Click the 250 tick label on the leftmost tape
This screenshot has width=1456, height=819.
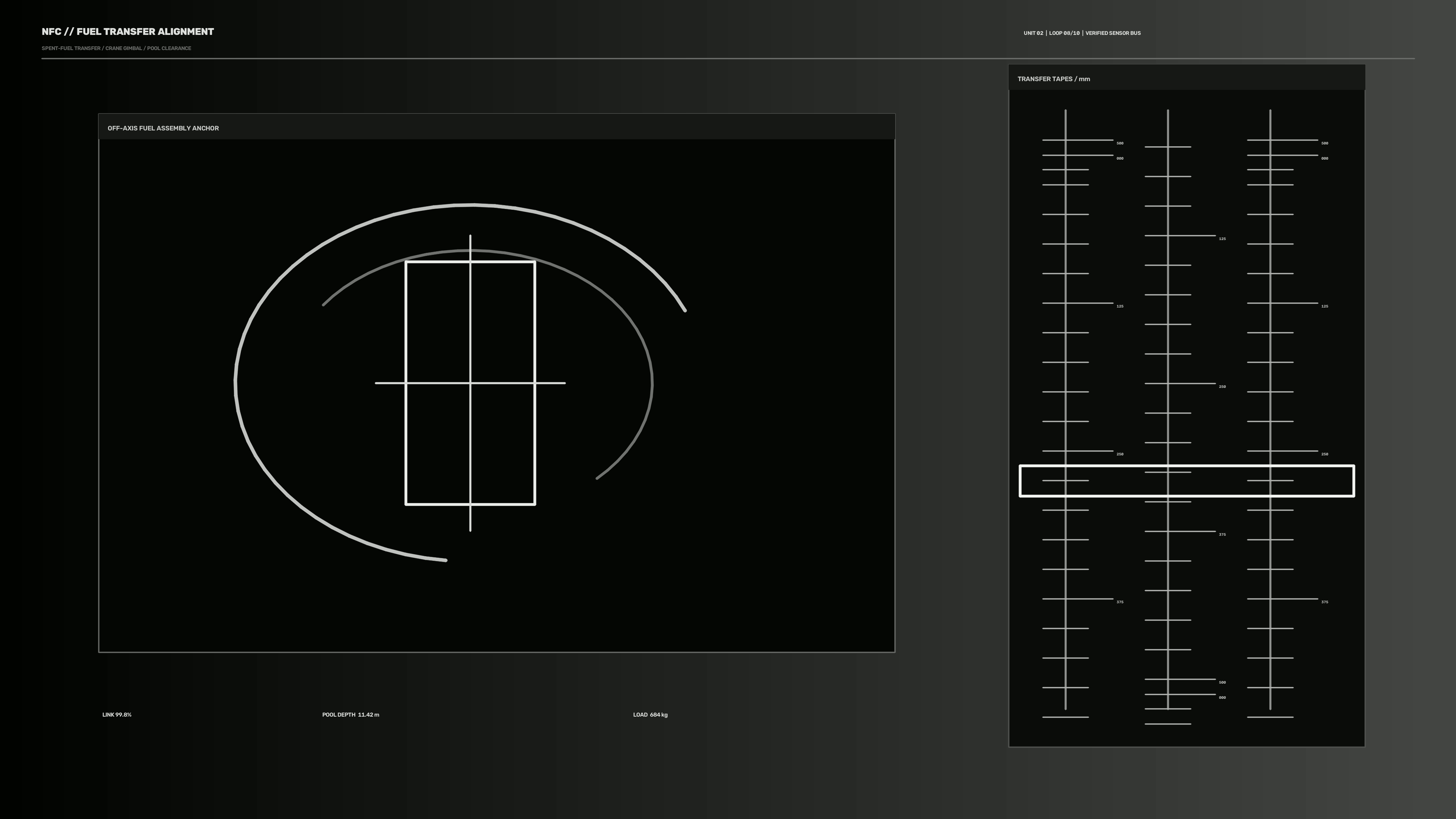[1120, 455]
